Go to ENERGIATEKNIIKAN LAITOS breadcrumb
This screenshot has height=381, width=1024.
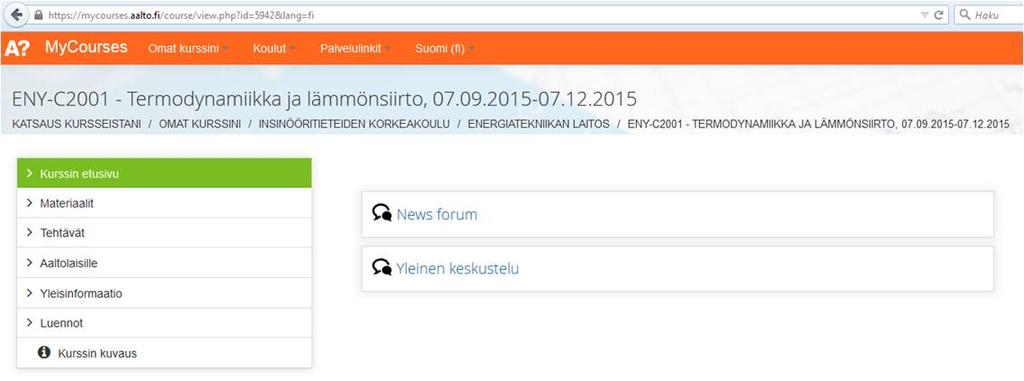pos(539,124)
